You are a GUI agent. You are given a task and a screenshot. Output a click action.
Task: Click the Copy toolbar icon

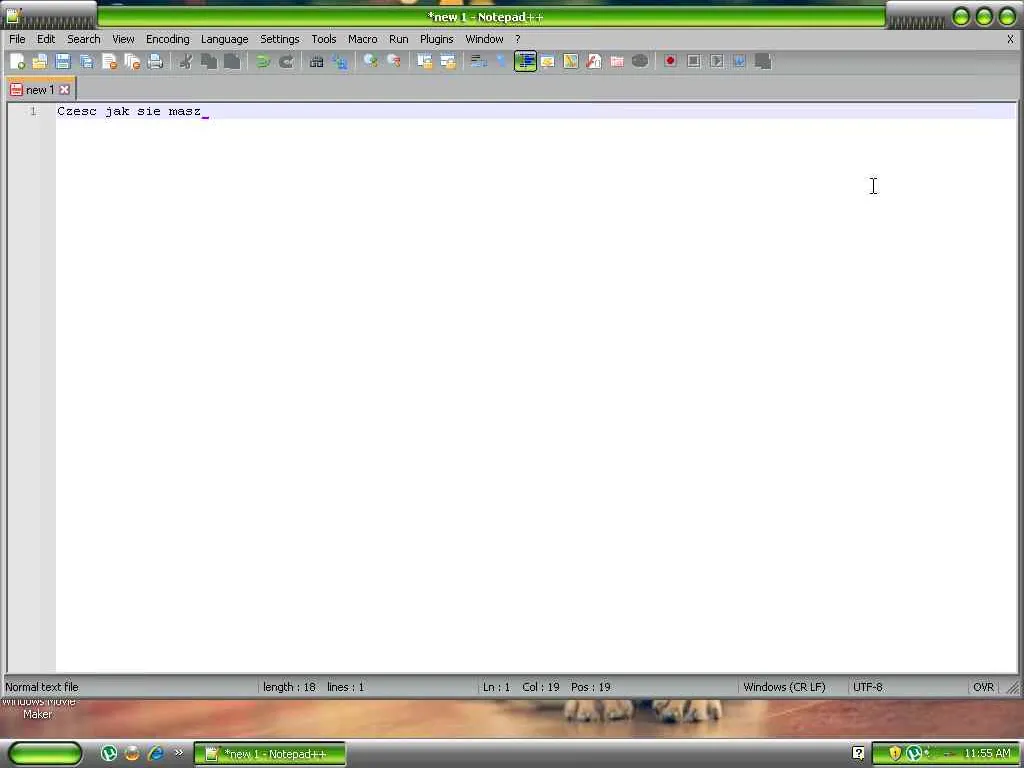pyautogui.click(x=209, y=61)
